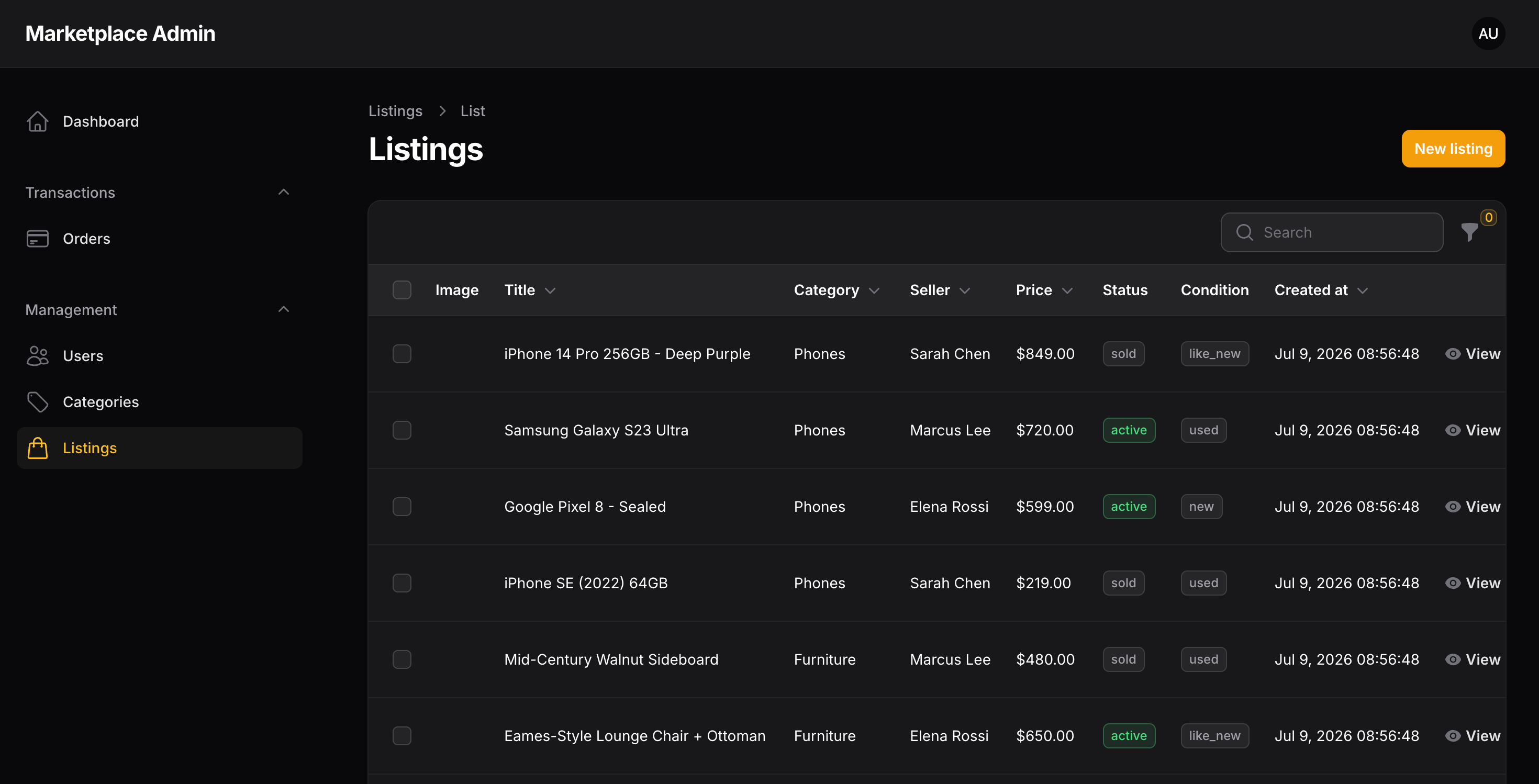
Task: Click eye icon for iPhone 14 Pro row
Action: coord(1453,353)
